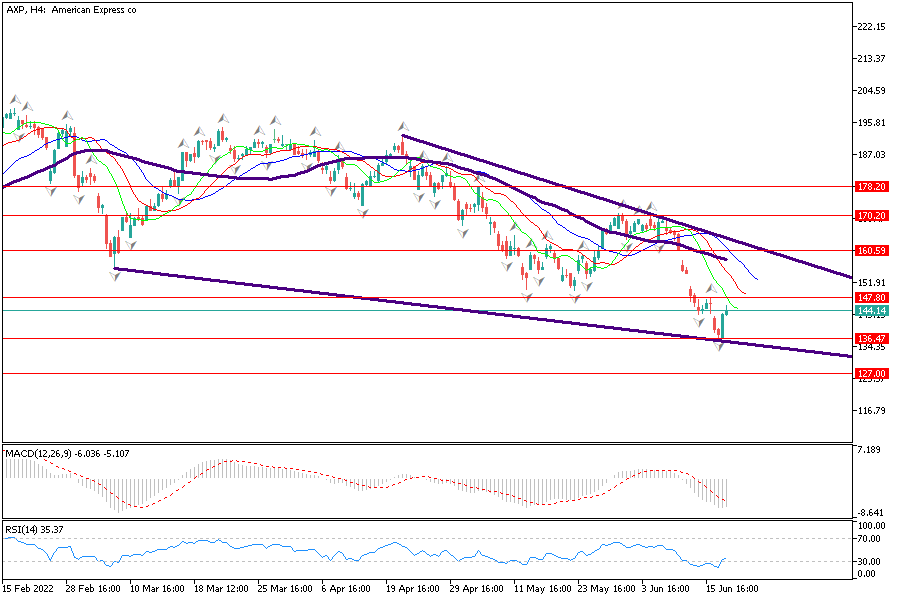Click the 147.80 price level label
Viewport: 900px width, 600px height.
click(x=871, y=297)
